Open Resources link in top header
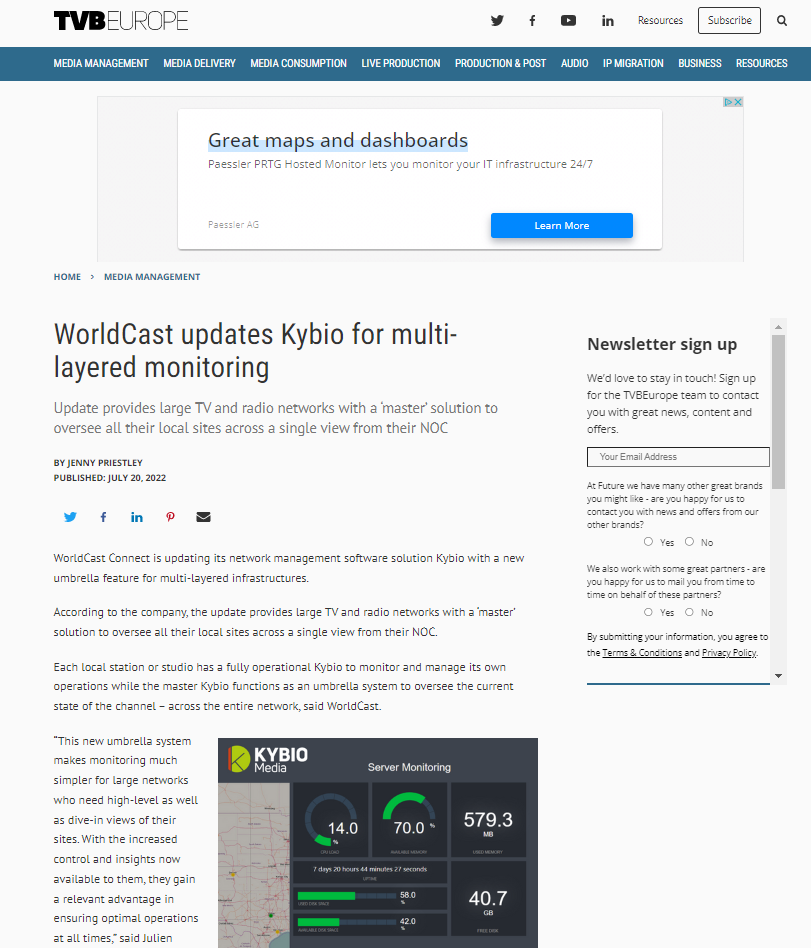This screenshot has width=811, height=948. pyautogui.click(x=660, y=21)
